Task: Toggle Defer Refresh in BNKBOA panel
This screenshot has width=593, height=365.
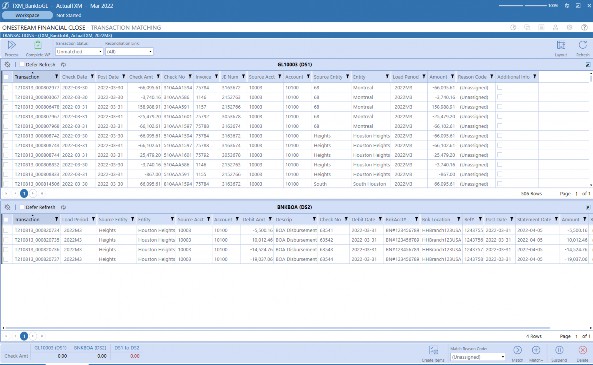Action: 22,207
